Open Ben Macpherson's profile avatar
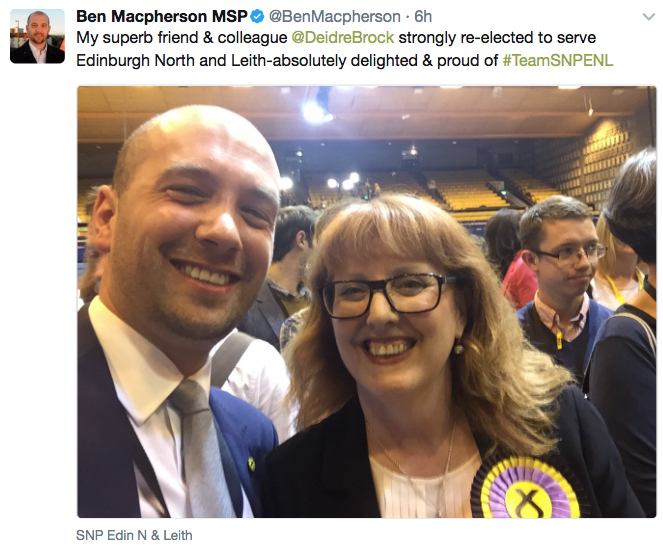The image size is (663, 547). (37, 36)
